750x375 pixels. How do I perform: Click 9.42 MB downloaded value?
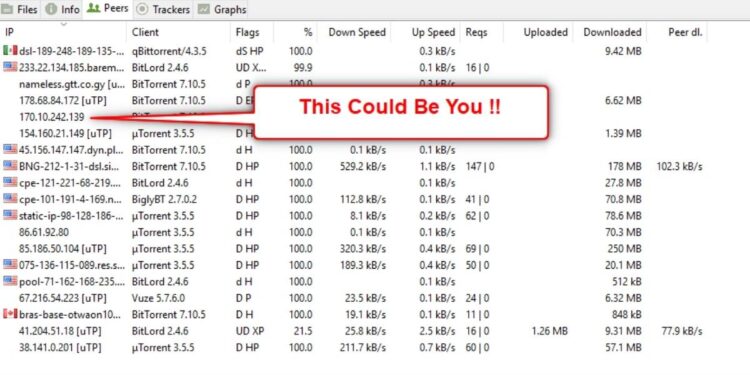[623, 51]
